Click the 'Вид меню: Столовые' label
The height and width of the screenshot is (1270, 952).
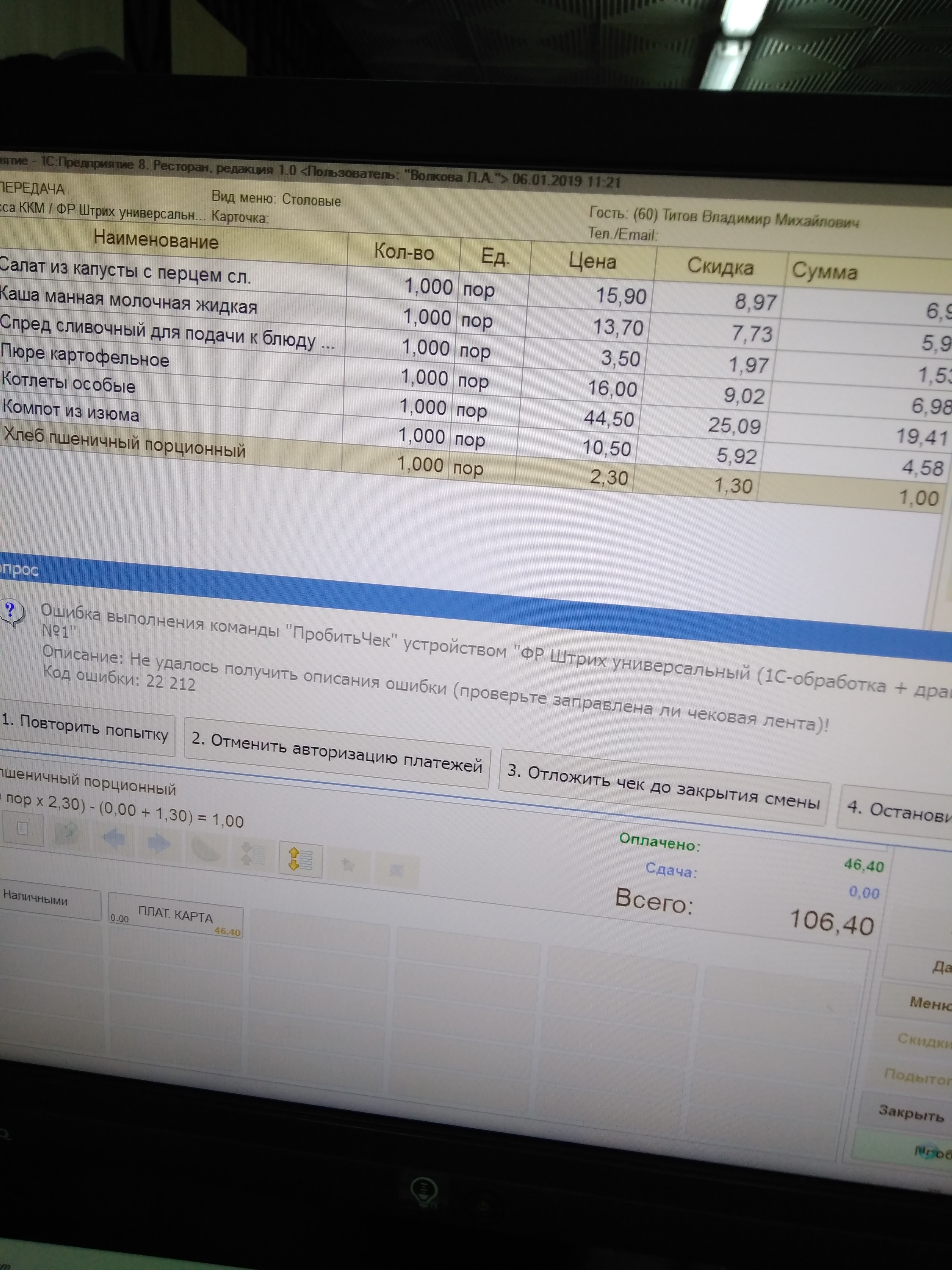tap(276, 199)
